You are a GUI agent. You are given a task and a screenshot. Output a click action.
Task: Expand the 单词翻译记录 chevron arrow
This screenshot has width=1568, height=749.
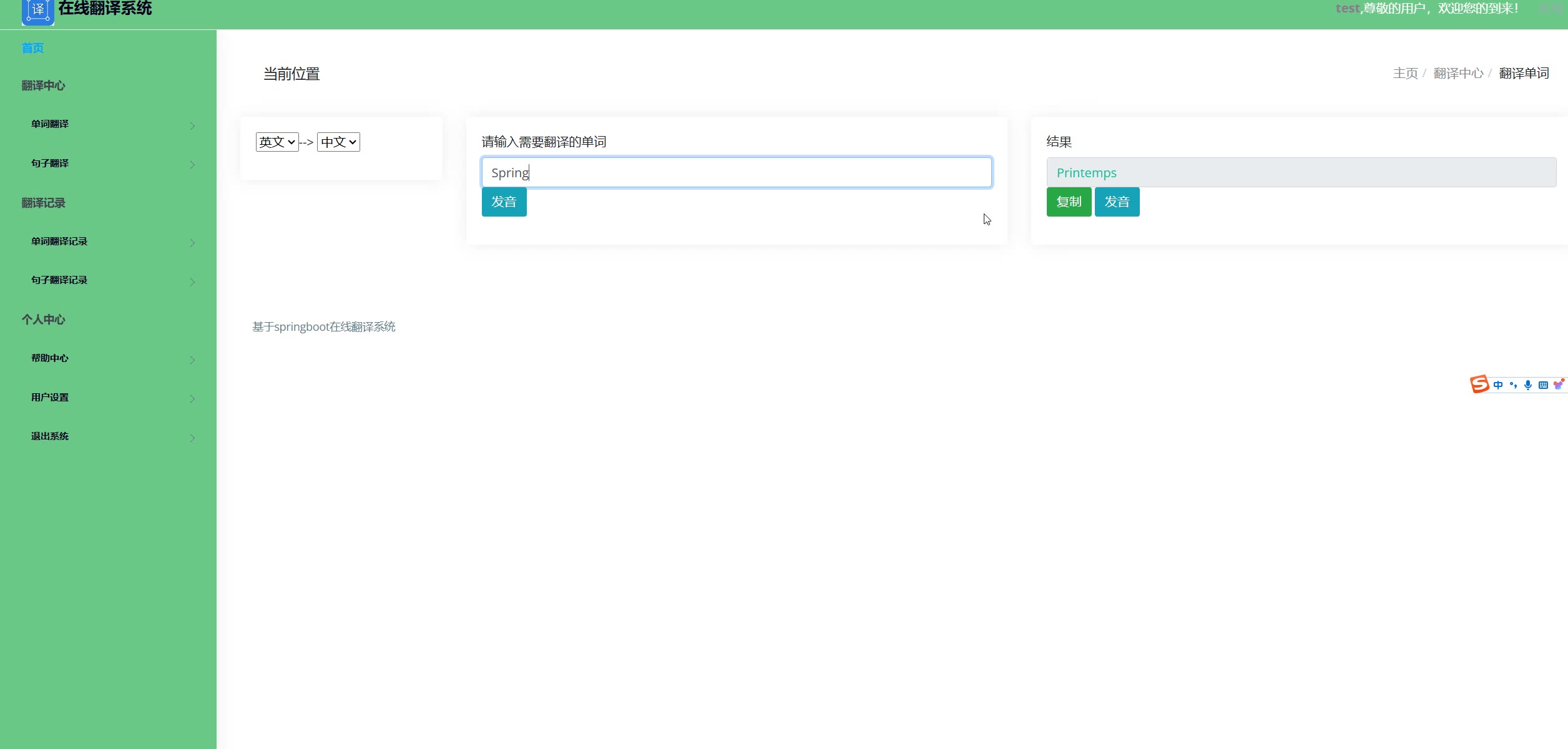(192, 243)
